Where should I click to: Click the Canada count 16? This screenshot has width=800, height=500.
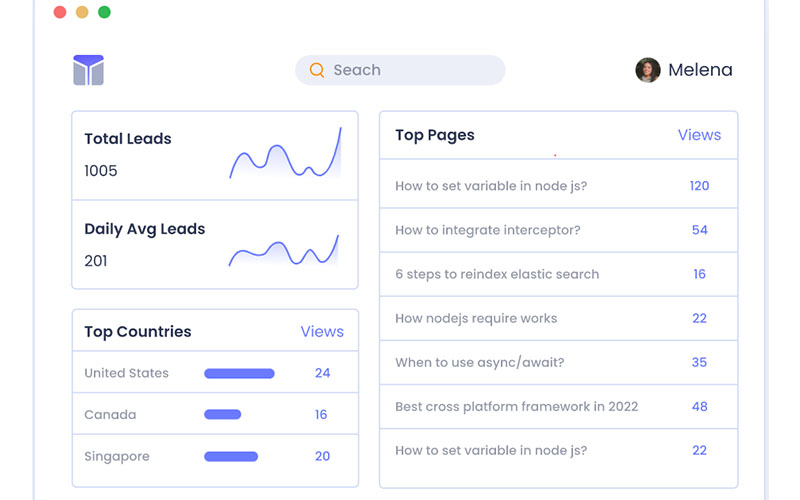(x=321, y=414)
